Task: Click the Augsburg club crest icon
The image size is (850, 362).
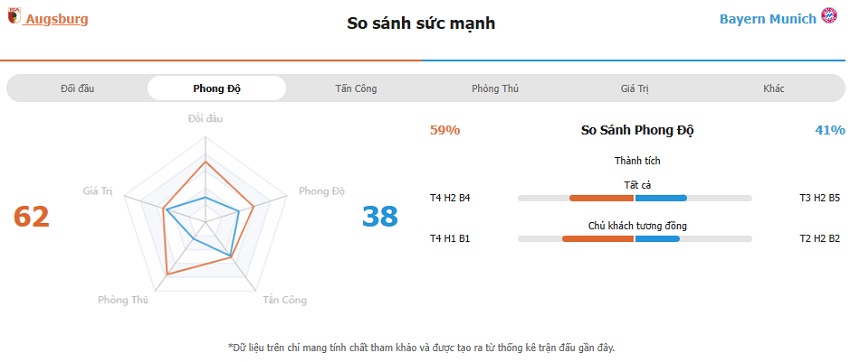Action: pos(14,16)
